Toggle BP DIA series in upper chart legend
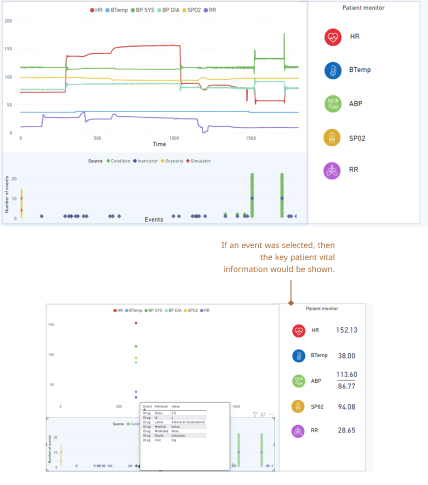428x485 pixels. (168, 10)
